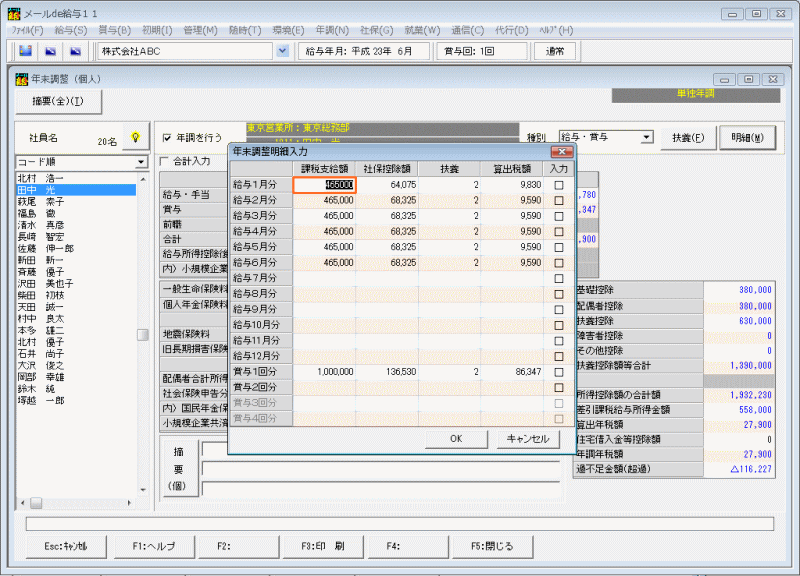Click キャンセル in the detail dialog

coord(528,439)
